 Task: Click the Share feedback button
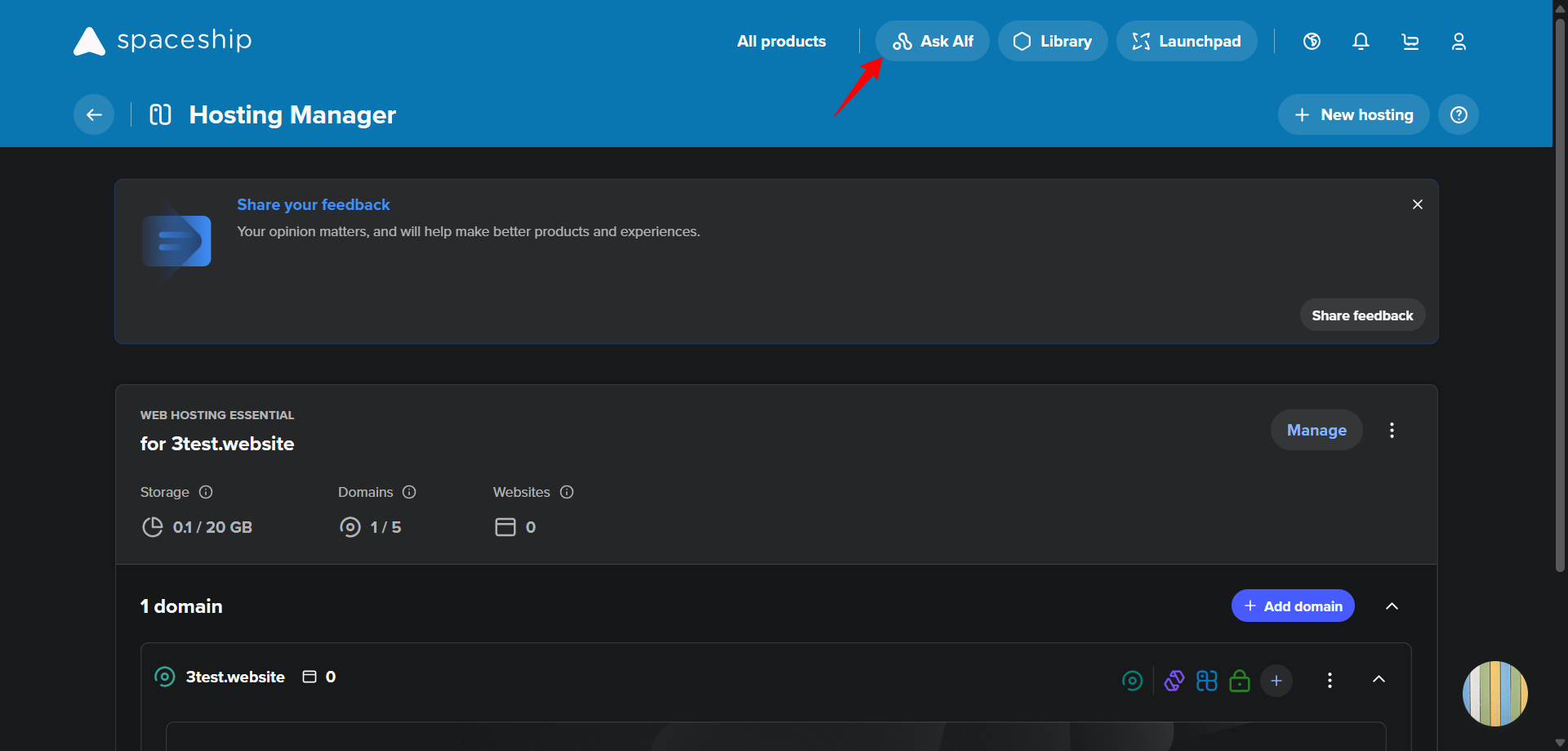1362,315
